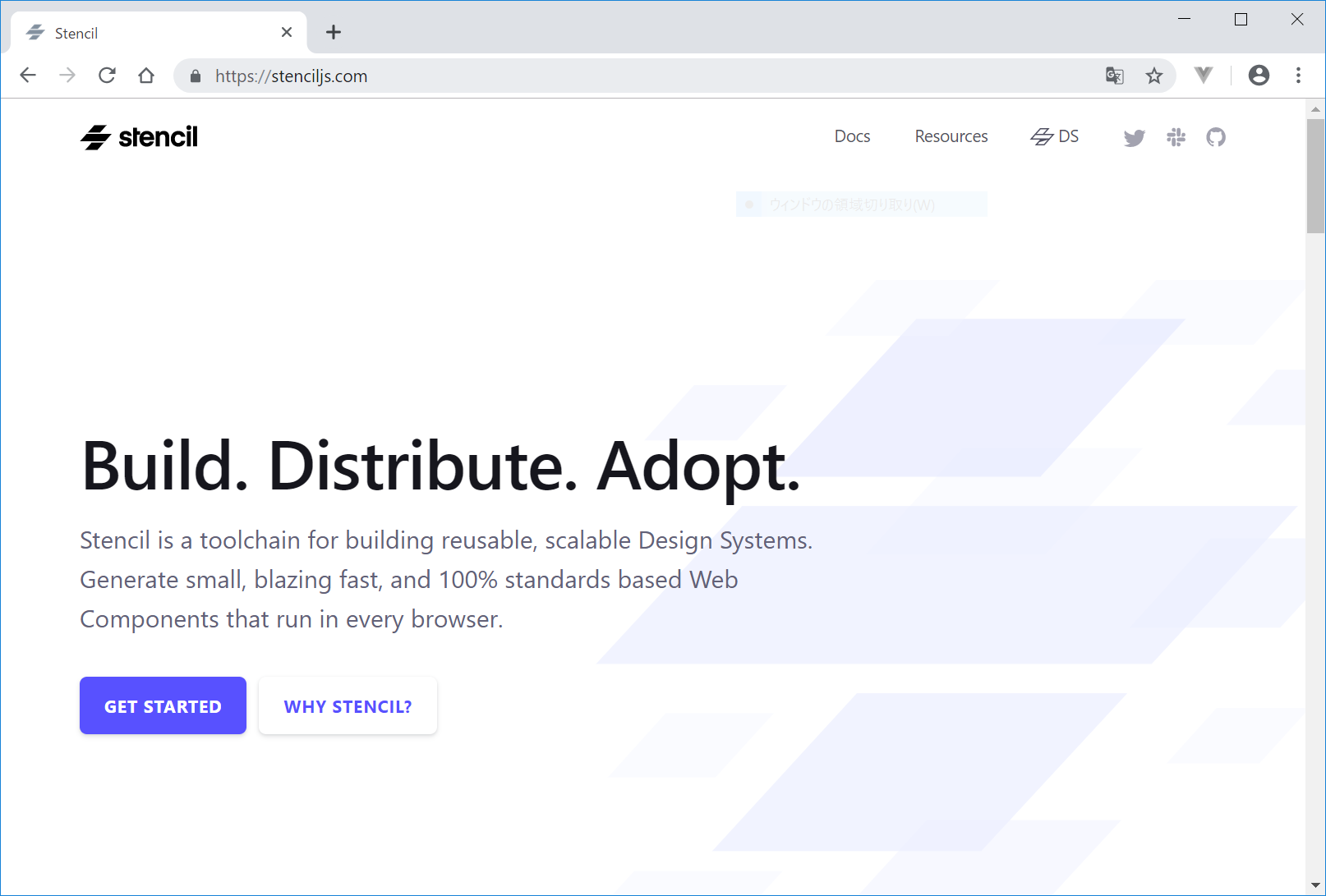1326x896 pixels.
Task: Open the browser home page
Action: coord(146,76)
